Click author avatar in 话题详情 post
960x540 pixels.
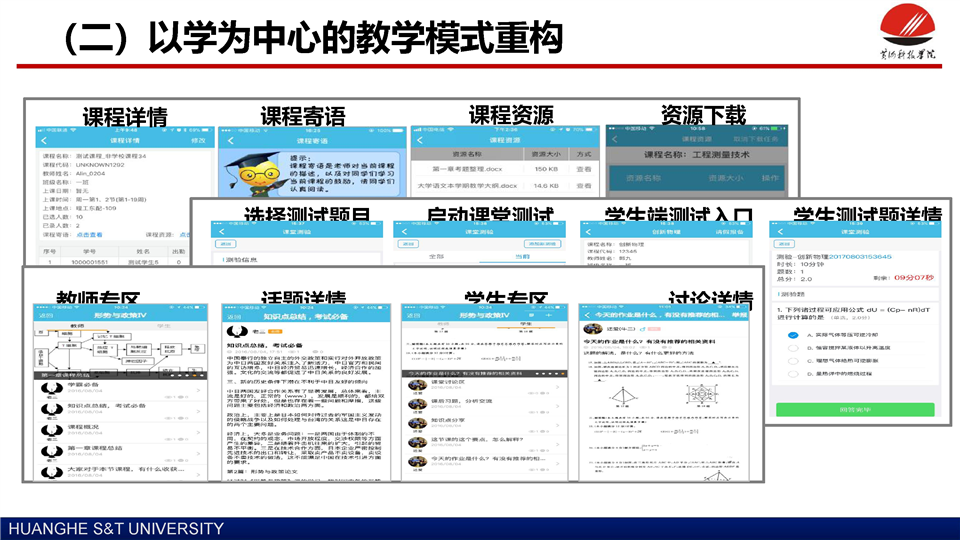pos(236,330)
